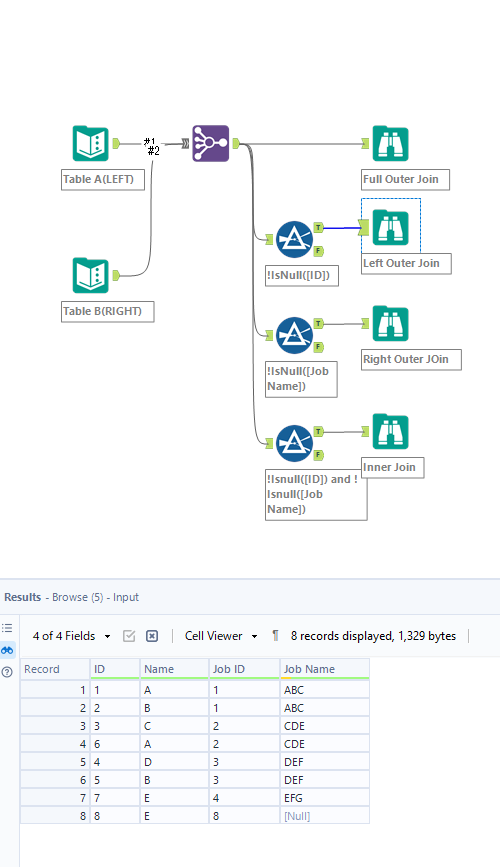The height and width of the screenshot is (867, 500).
Task: Expand the 4 of 4 Fields dropdown
Action: point(71,636)
